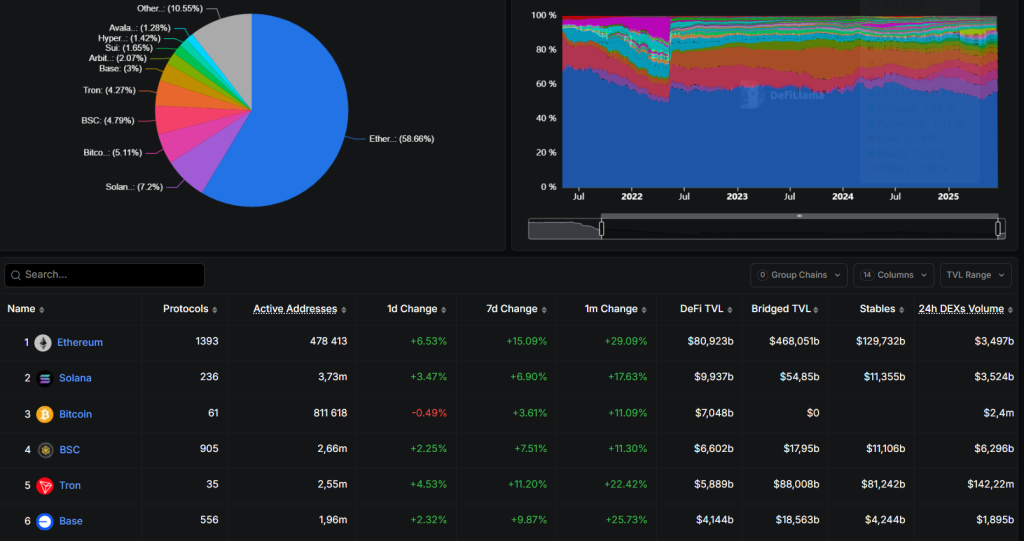Click the Solana chain logo icon
This screenshot has width=1024, height=541.
44,379
